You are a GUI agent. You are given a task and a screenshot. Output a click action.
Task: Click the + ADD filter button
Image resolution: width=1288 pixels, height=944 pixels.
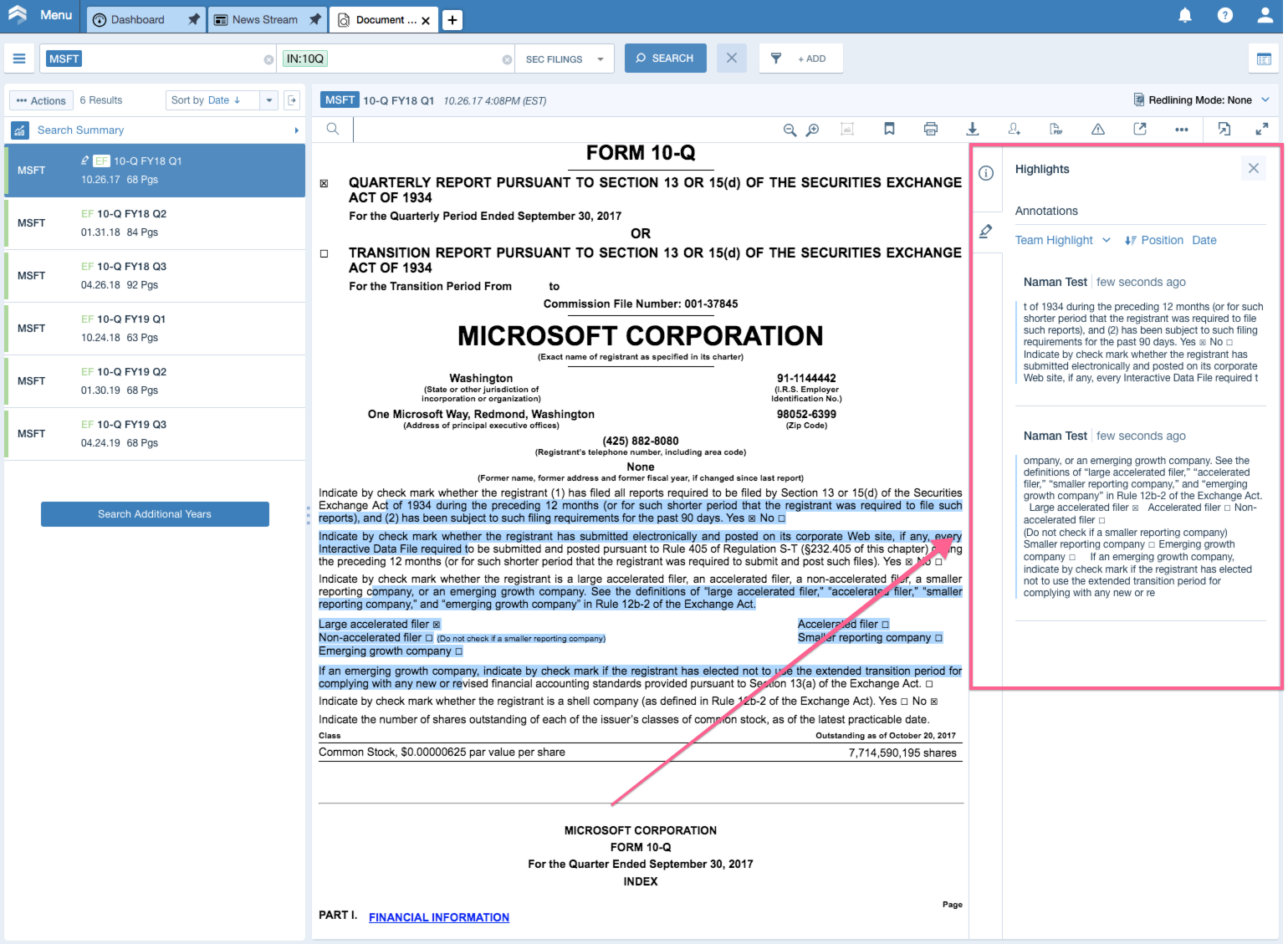[801, 59]
